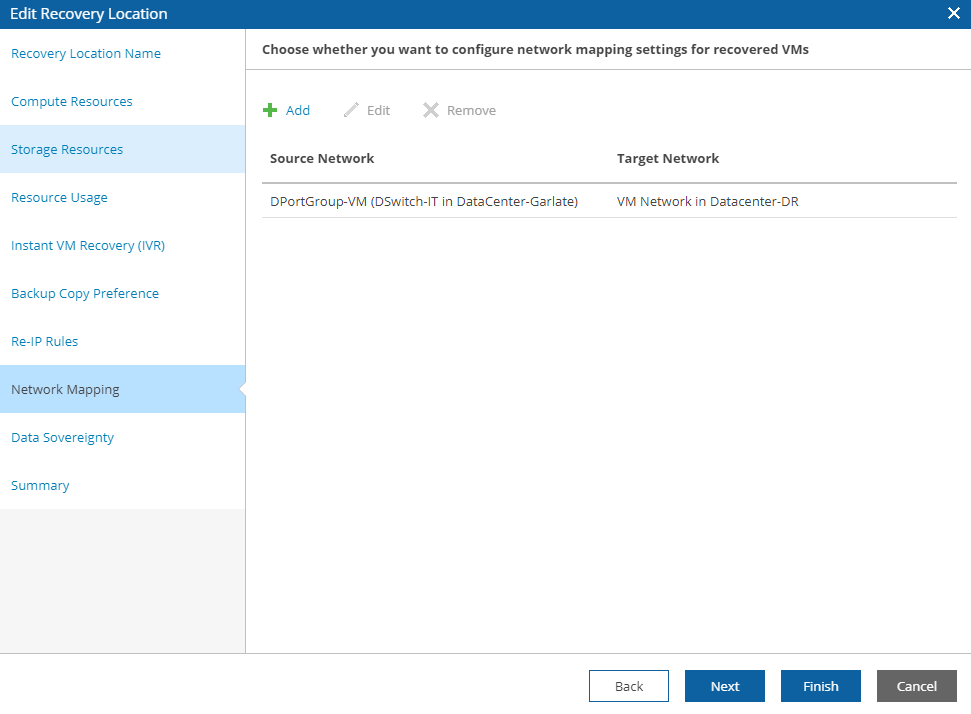Open Backup Copy Preference step
This screenshot has height=714, width=971.
click(x=85, y=294)
